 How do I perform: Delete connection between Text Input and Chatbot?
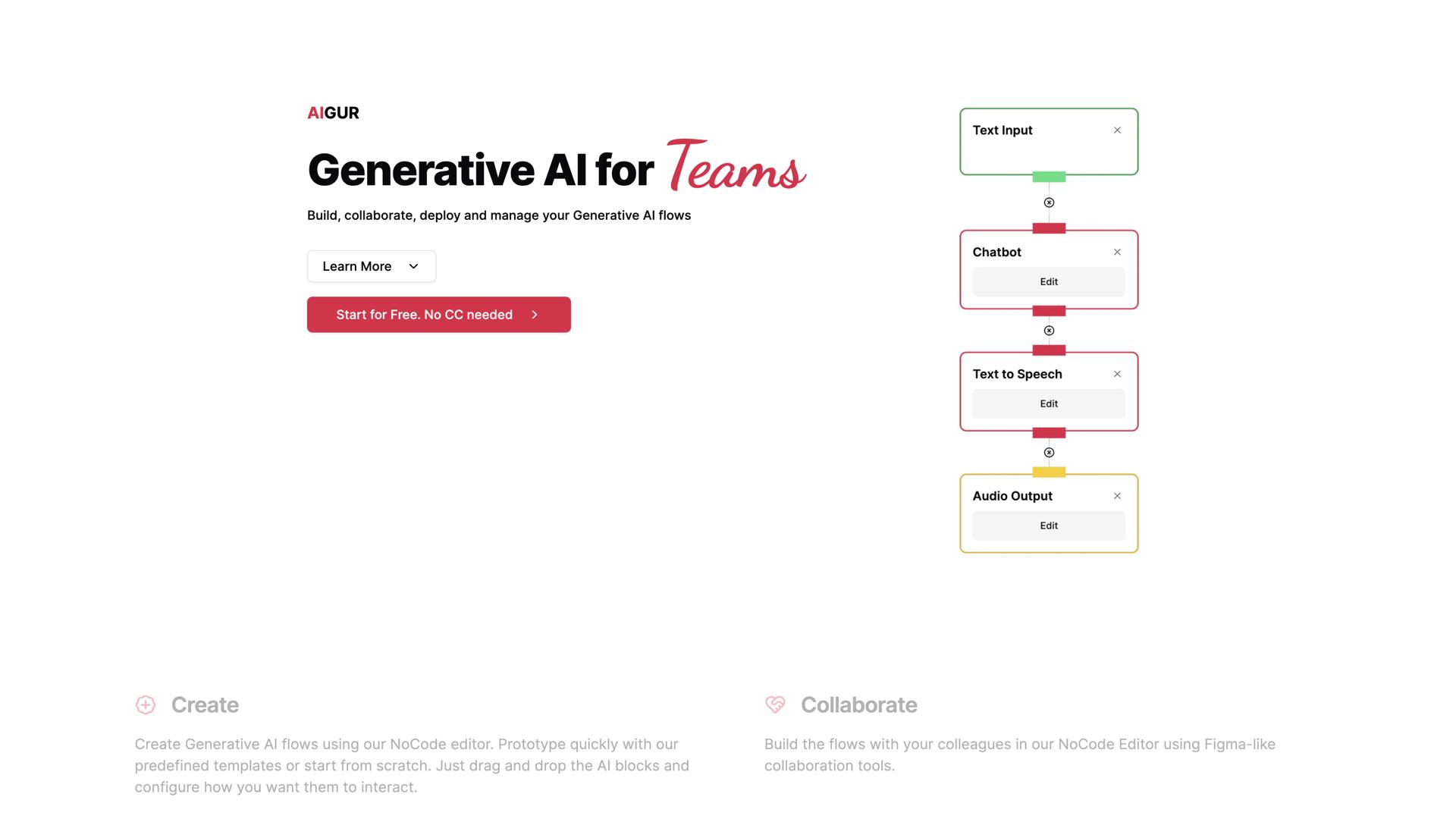pyautogui.click(x=1049, y=202)
